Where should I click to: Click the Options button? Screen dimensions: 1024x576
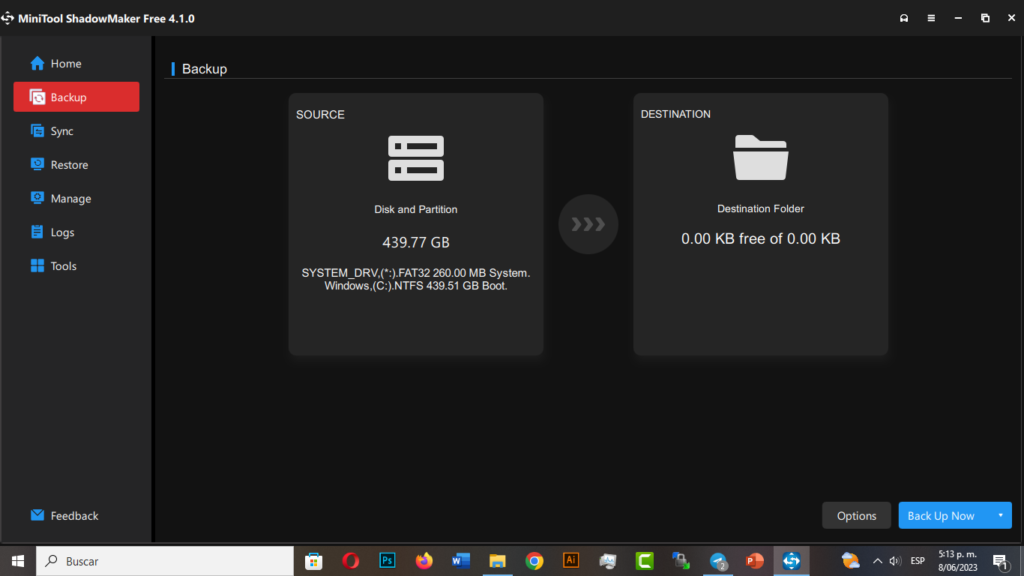click(x=856, y=516)
